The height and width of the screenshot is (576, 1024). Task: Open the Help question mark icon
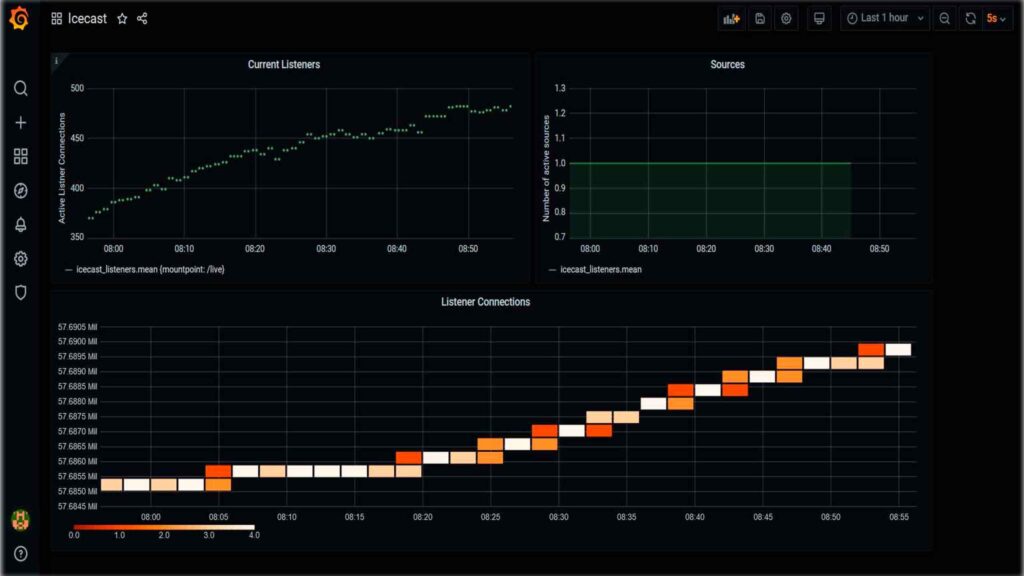pyautogui.click(x=20, y=554)
